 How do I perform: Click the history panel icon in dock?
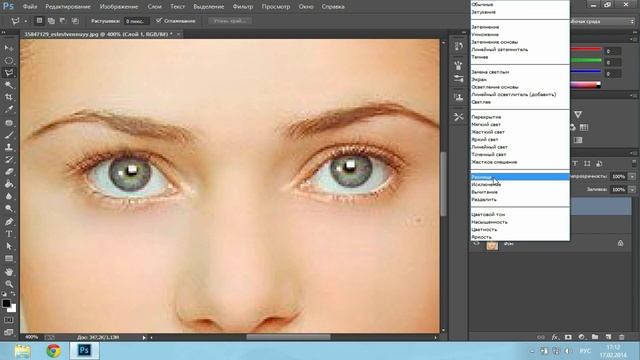(458, 46)
